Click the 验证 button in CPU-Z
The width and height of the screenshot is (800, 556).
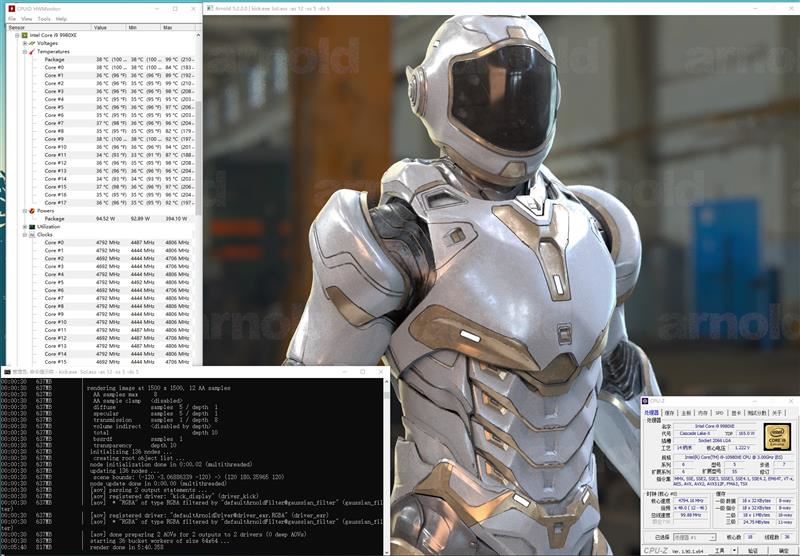[753, 550]
